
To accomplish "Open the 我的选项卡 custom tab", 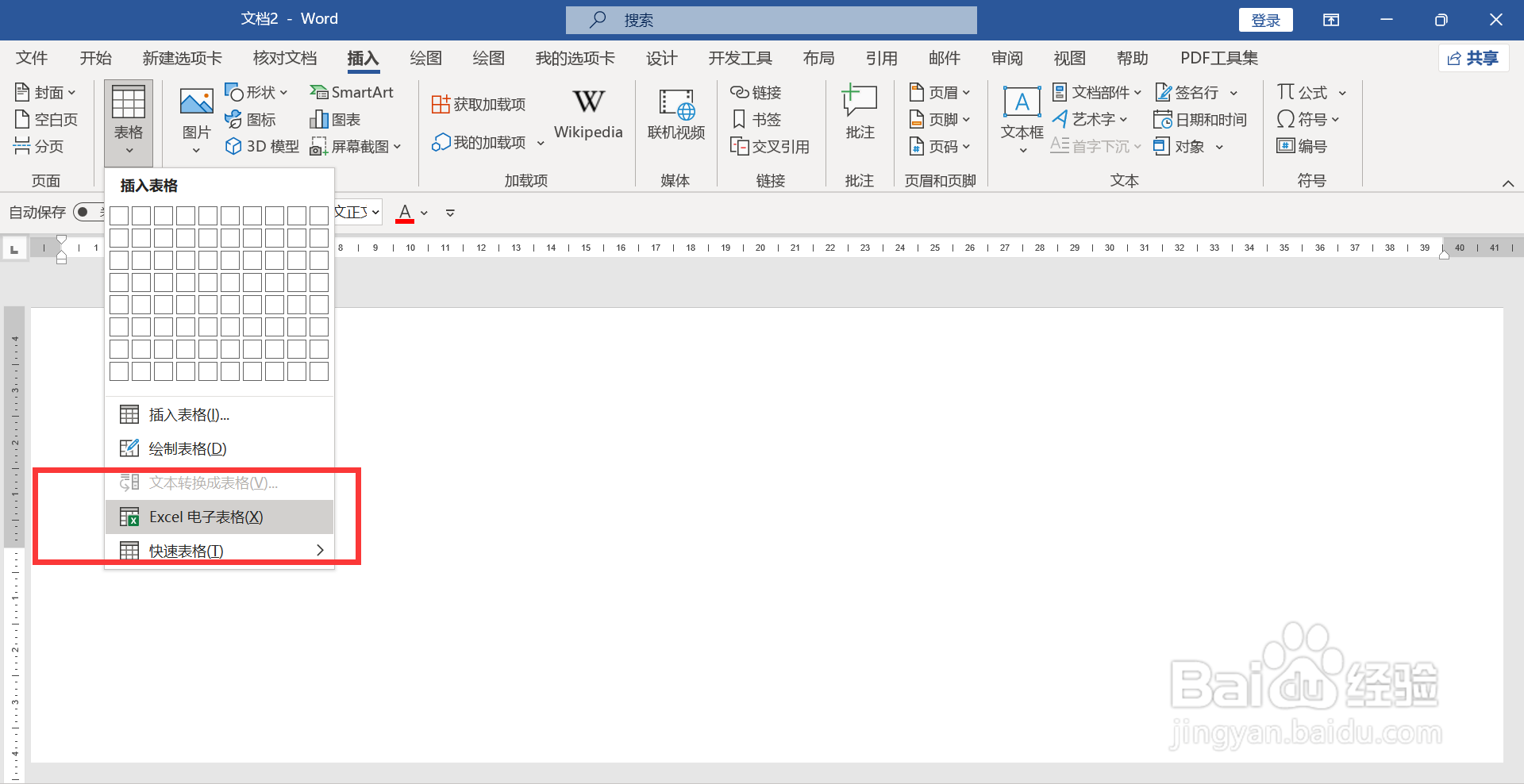I will (x=575, y=59).
